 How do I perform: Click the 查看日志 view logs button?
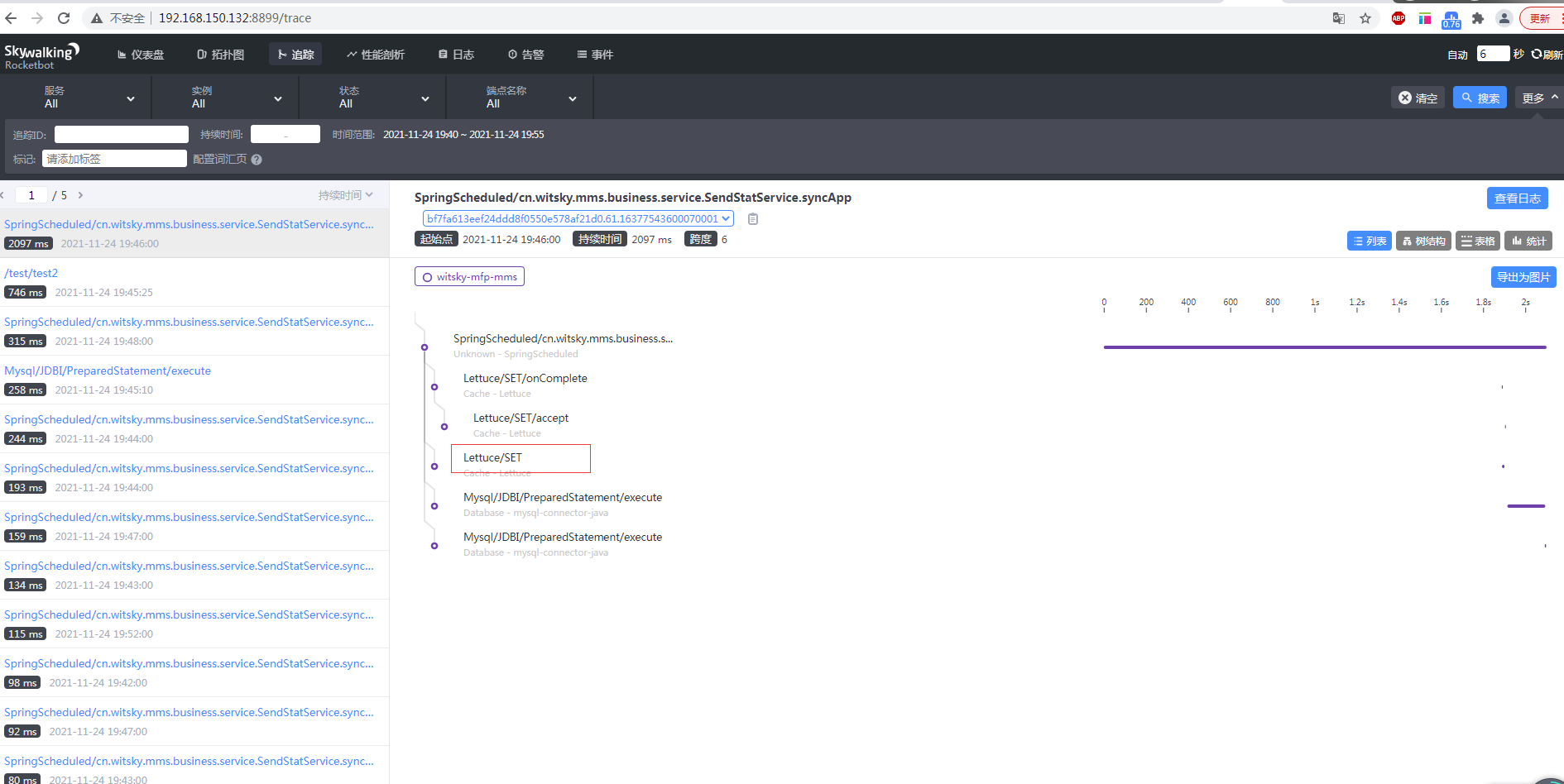[1517, 198]
